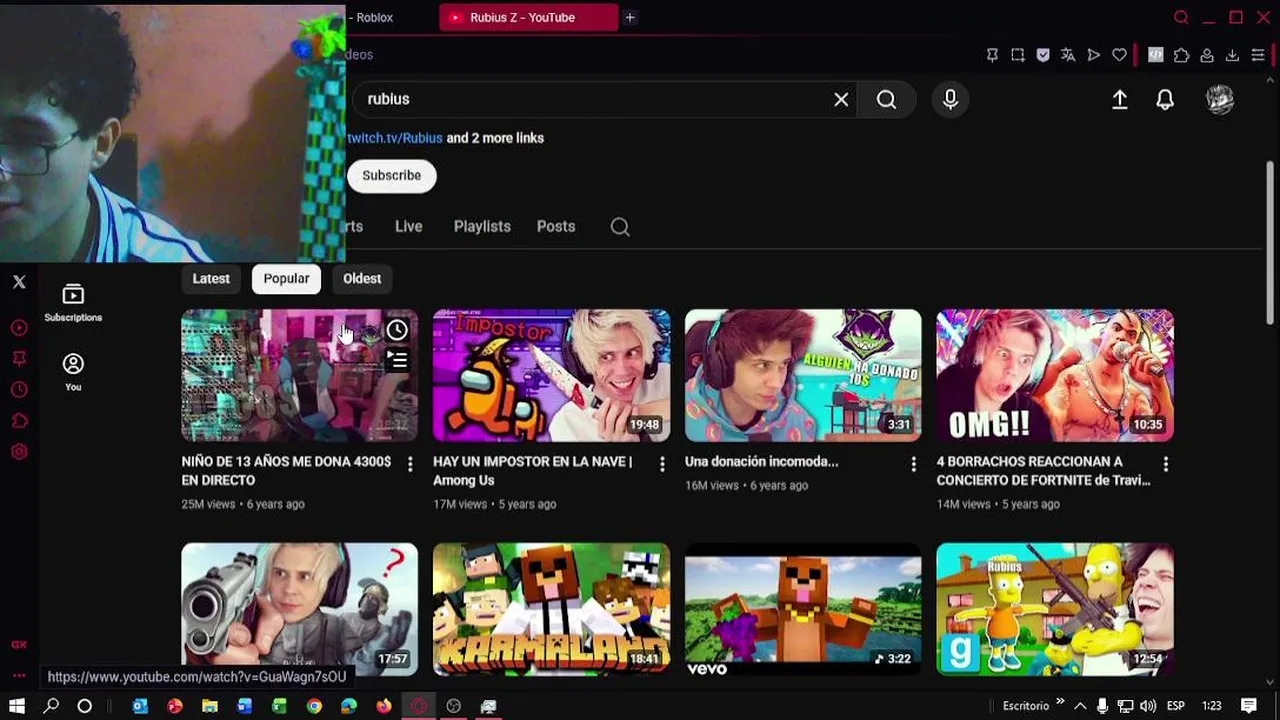Image resolution: width=1280 pixels, height=720 pixels.
Task: Show hidden system tray icons
Action: coord(1080,706)
